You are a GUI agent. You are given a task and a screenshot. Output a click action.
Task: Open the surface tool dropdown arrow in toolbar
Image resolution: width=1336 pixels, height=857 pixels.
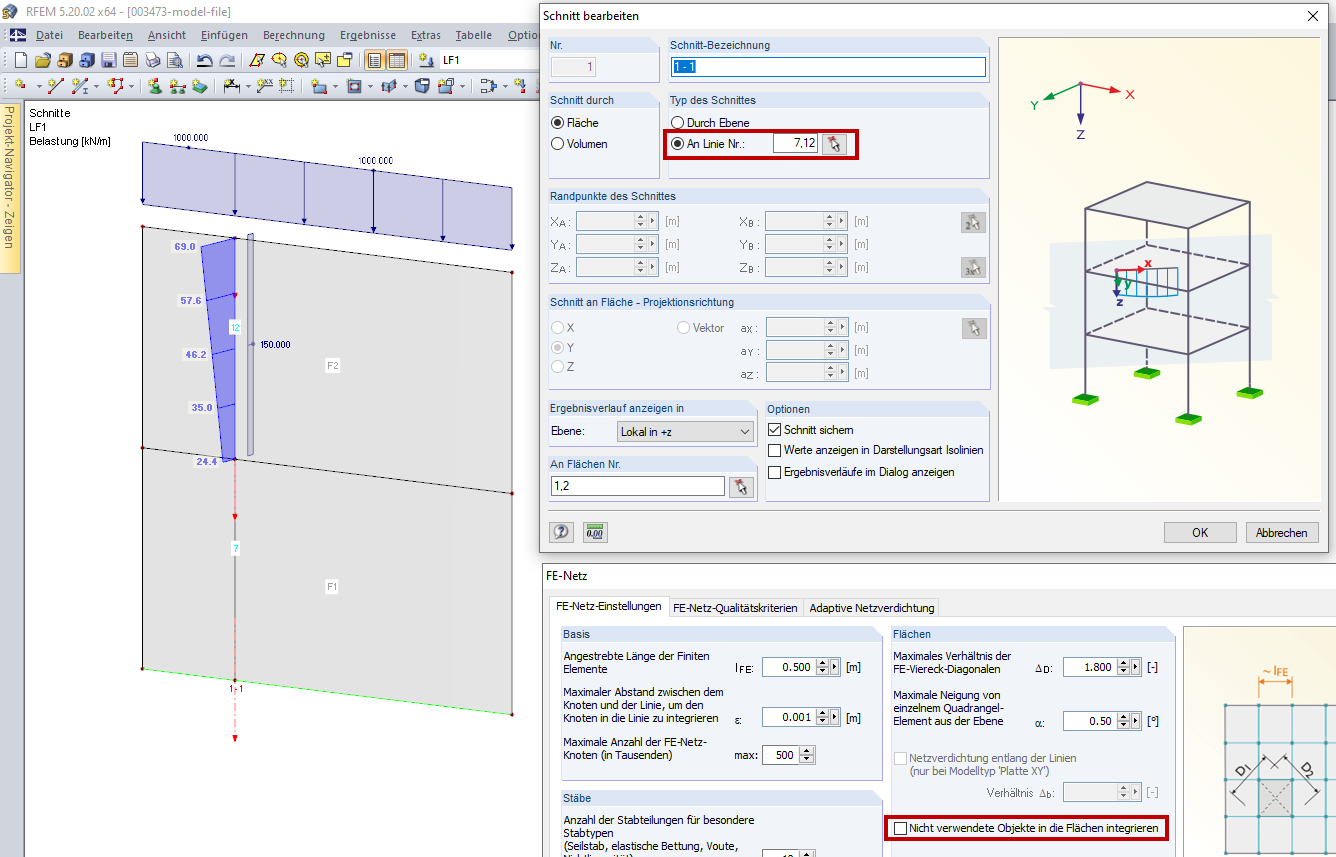point(335,87)
